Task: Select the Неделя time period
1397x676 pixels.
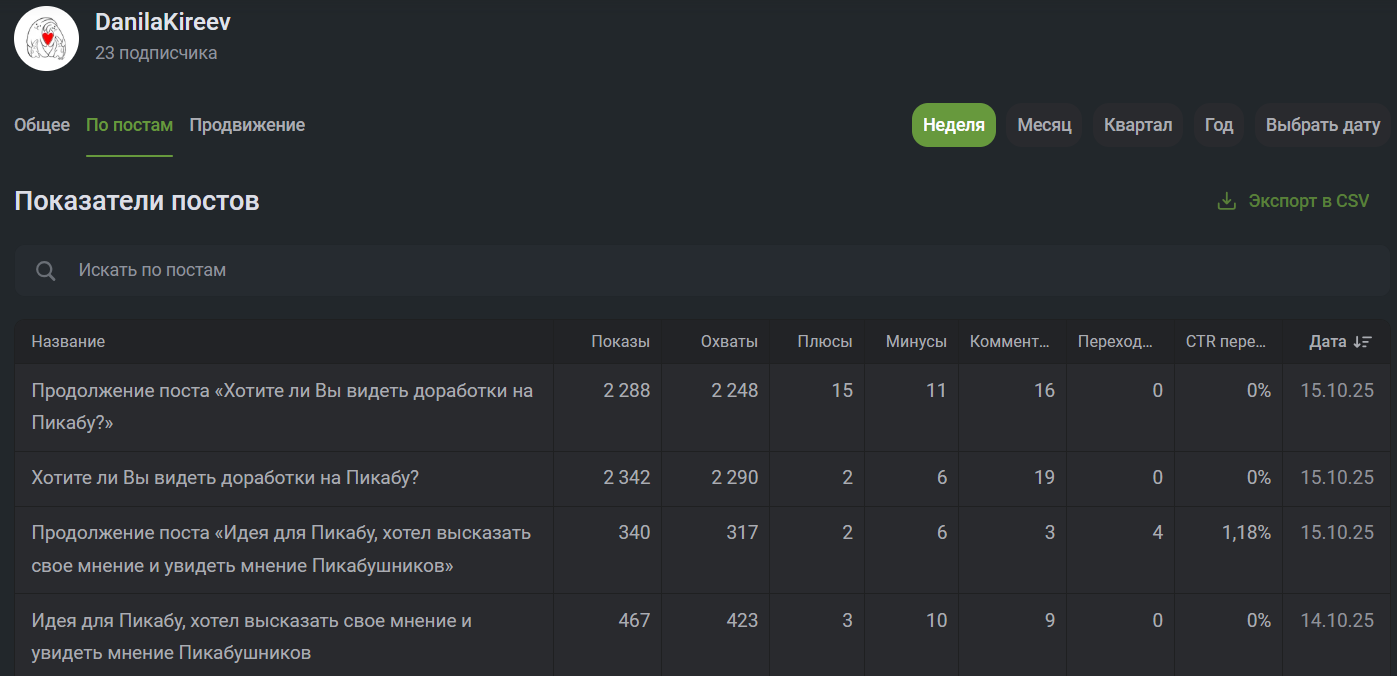Action: pos(953,125)
